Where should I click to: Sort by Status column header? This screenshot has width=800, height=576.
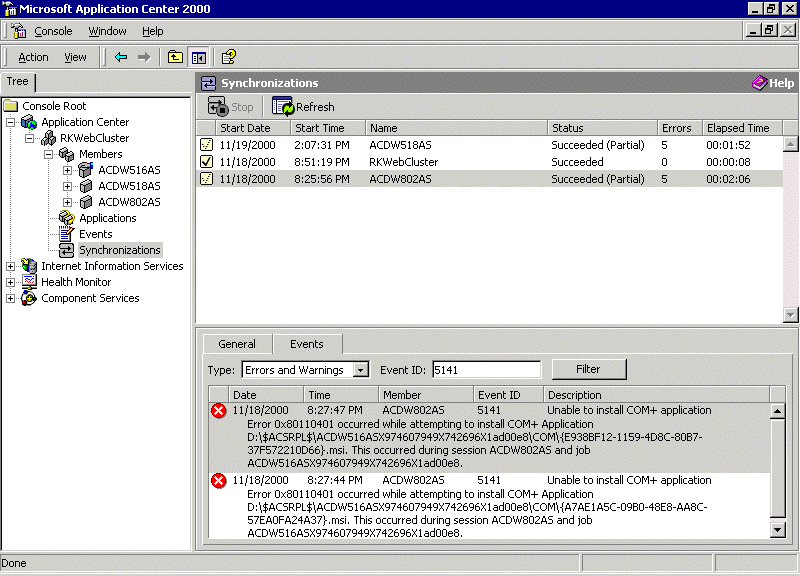[602, 128]
